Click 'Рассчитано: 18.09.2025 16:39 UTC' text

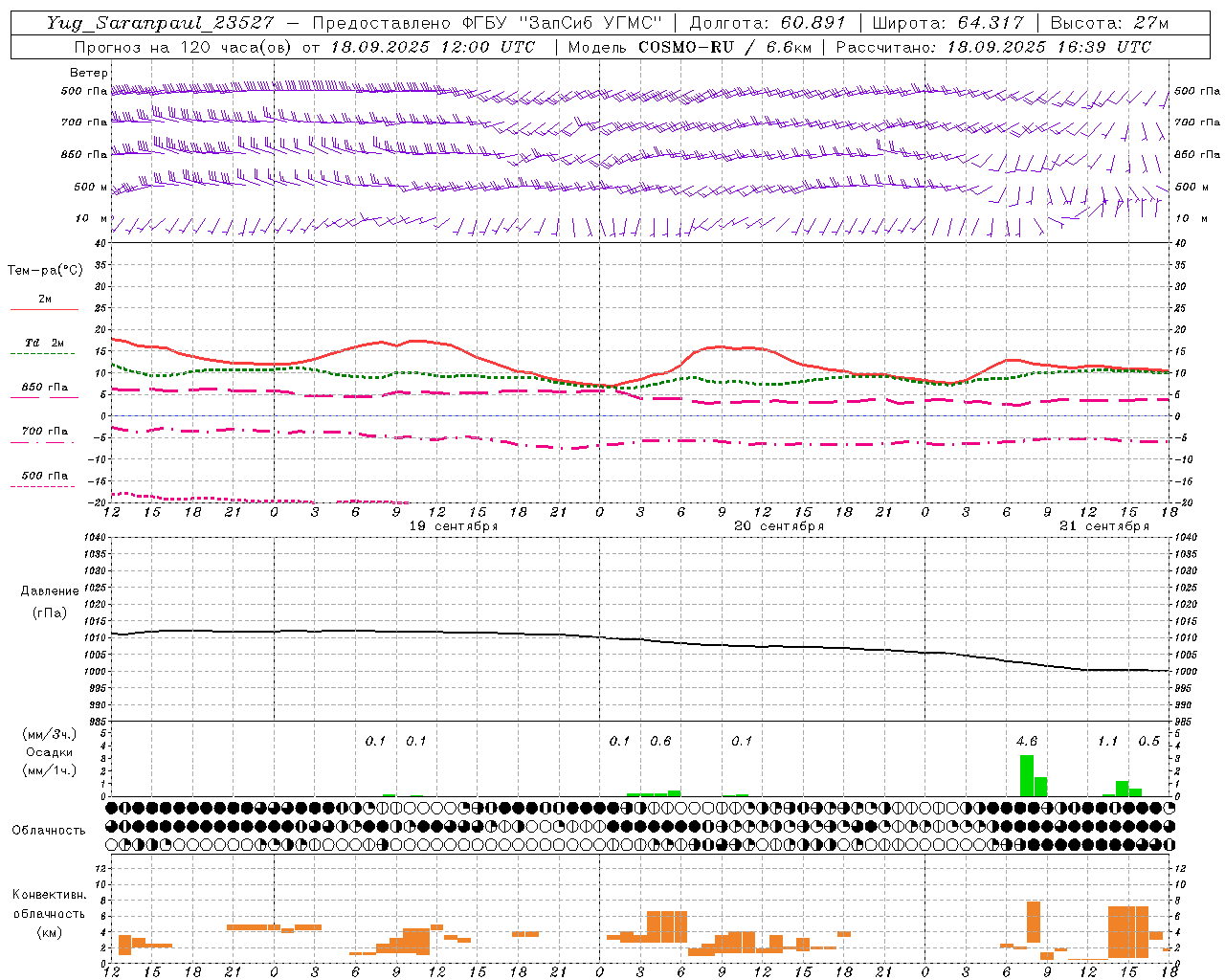pos(993,47)
